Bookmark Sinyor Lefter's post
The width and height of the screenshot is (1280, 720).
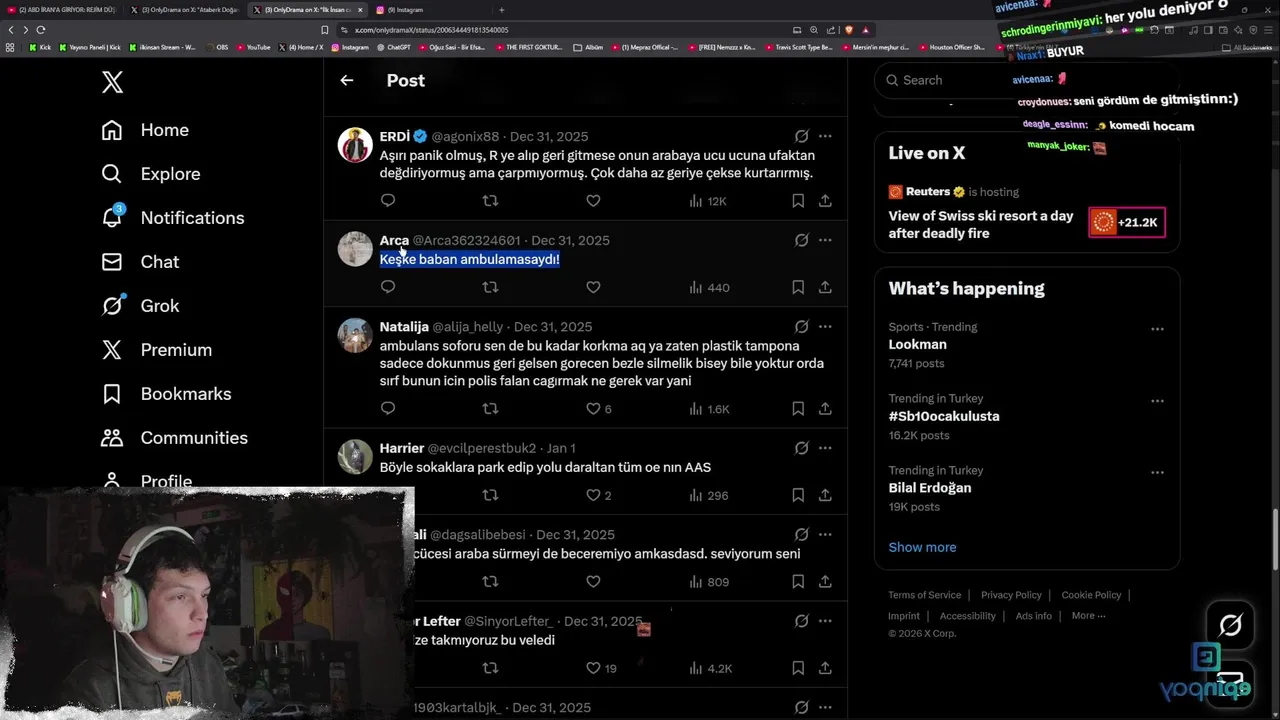point(798,668)
